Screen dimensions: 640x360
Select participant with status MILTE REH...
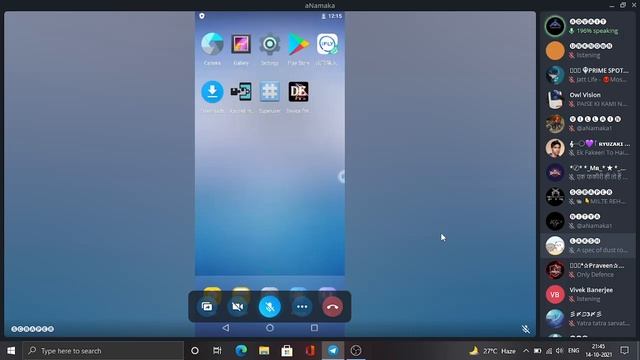point(588,197)
